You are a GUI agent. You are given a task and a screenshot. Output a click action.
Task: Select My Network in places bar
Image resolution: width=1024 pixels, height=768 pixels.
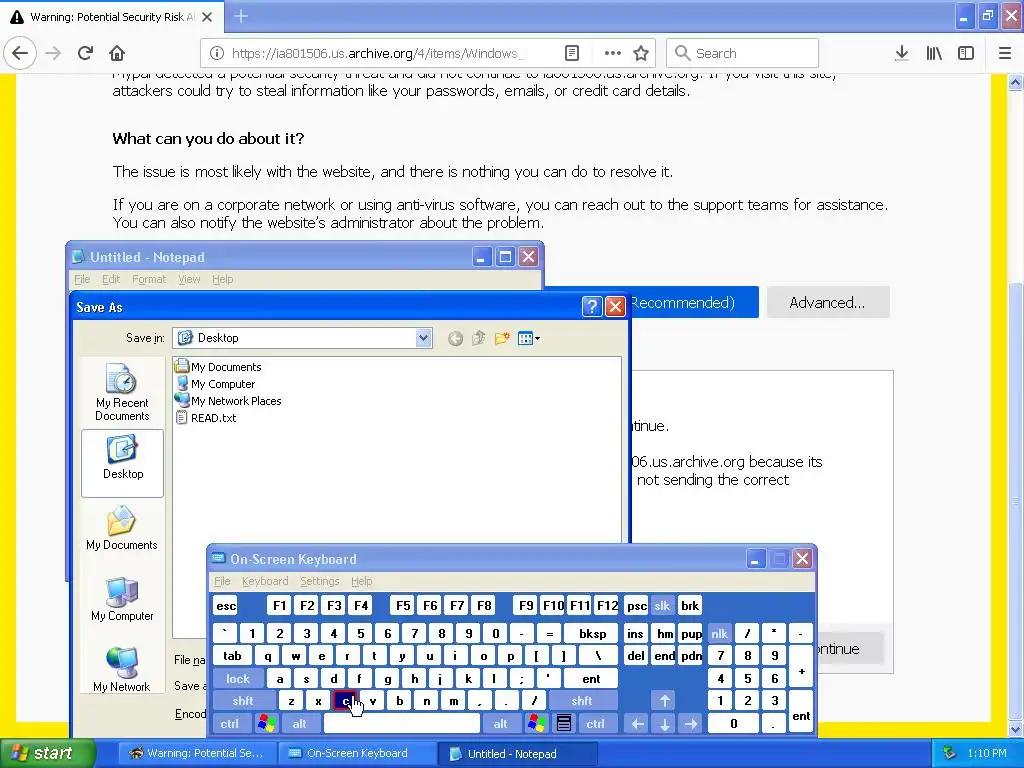[122, 669]
